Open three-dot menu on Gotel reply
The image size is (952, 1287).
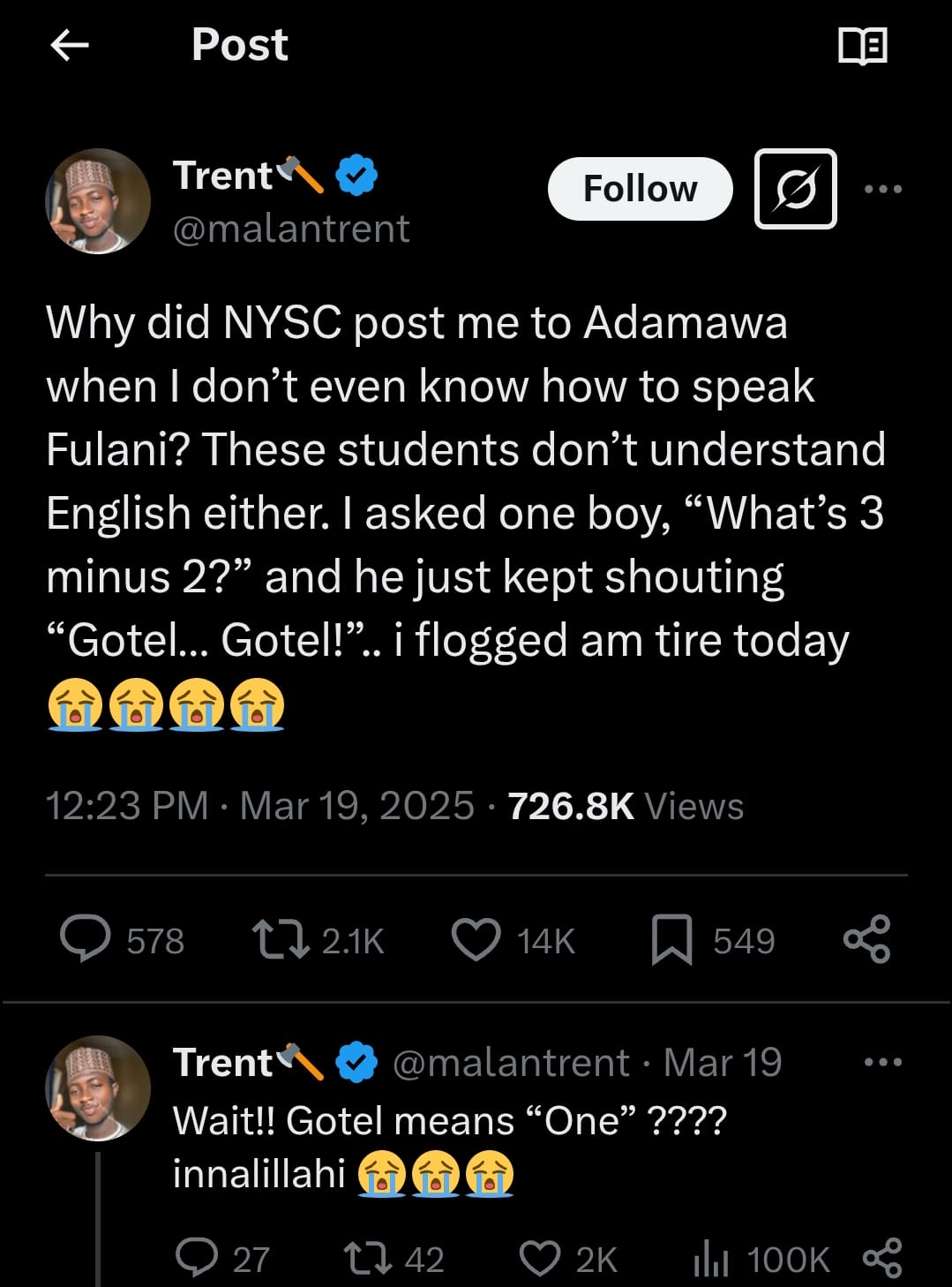[883, 1062]
